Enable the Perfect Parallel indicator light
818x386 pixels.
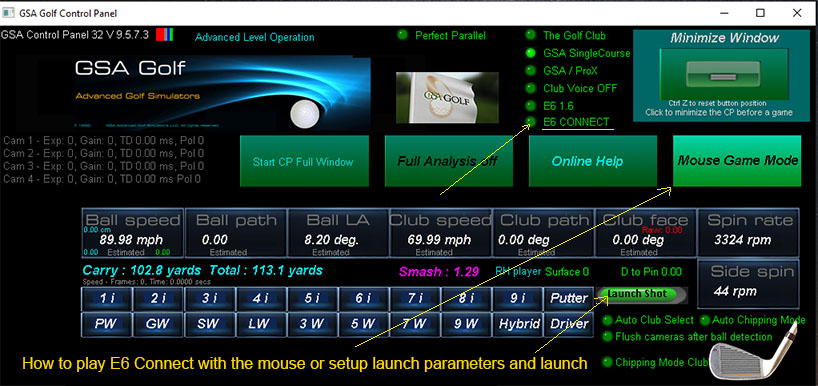coord(402,35)
